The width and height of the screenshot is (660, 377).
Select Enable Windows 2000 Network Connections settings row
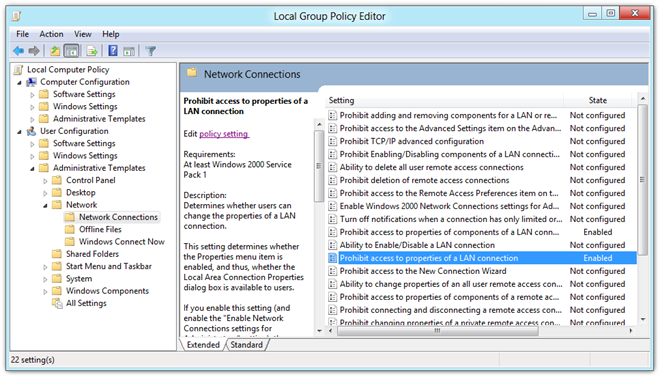(482, 206)
